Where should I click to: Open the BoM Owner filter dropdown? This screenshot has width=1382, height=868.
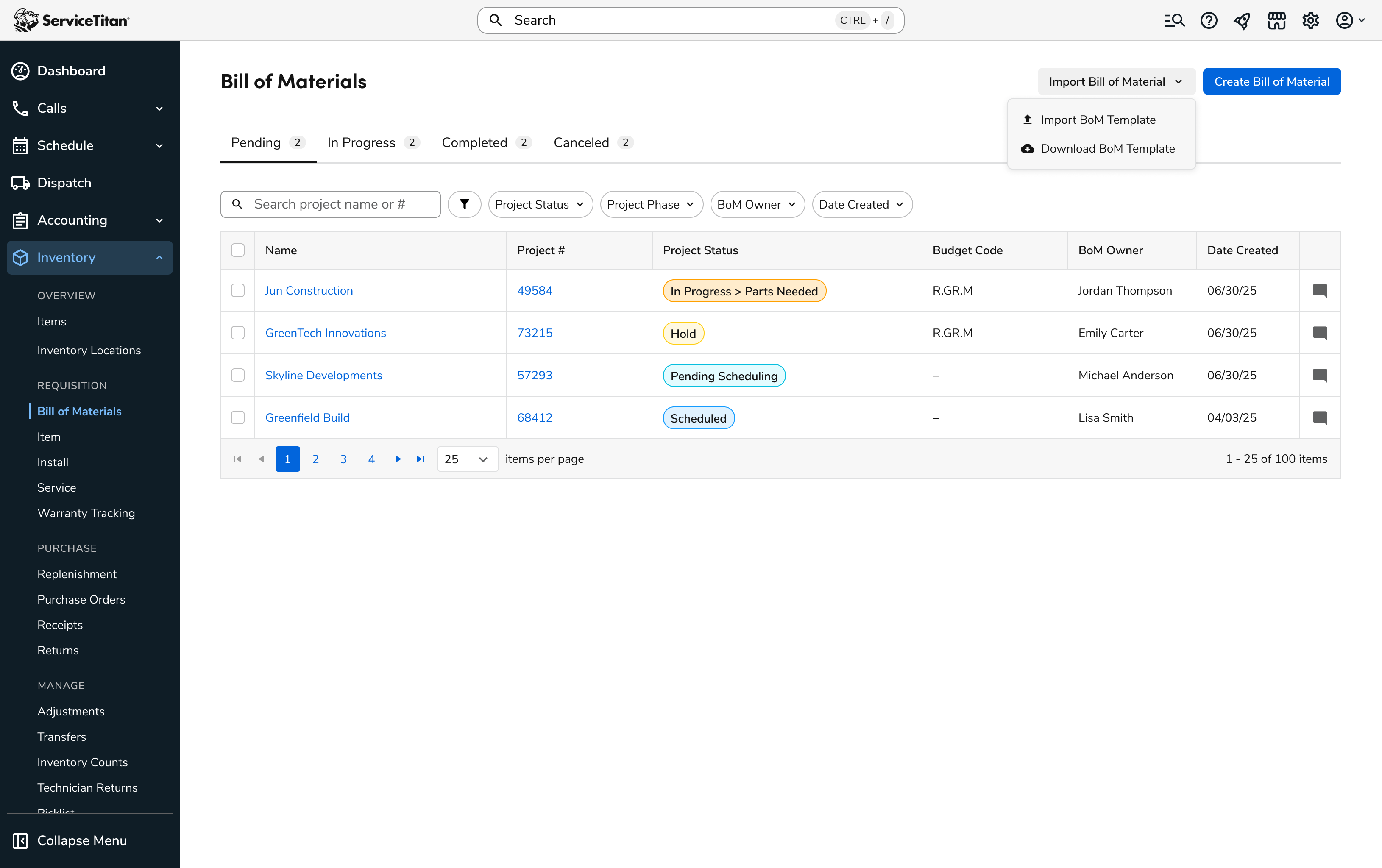pos(756,204)
